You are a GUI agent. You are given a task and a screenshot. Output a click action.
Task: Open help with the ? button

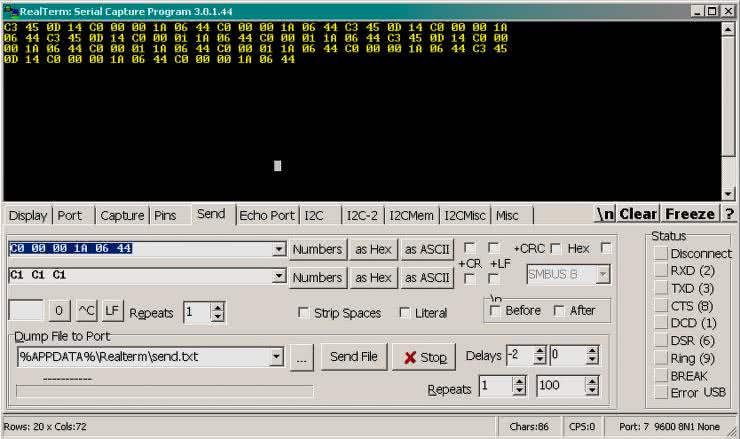(x=729, y=214)
